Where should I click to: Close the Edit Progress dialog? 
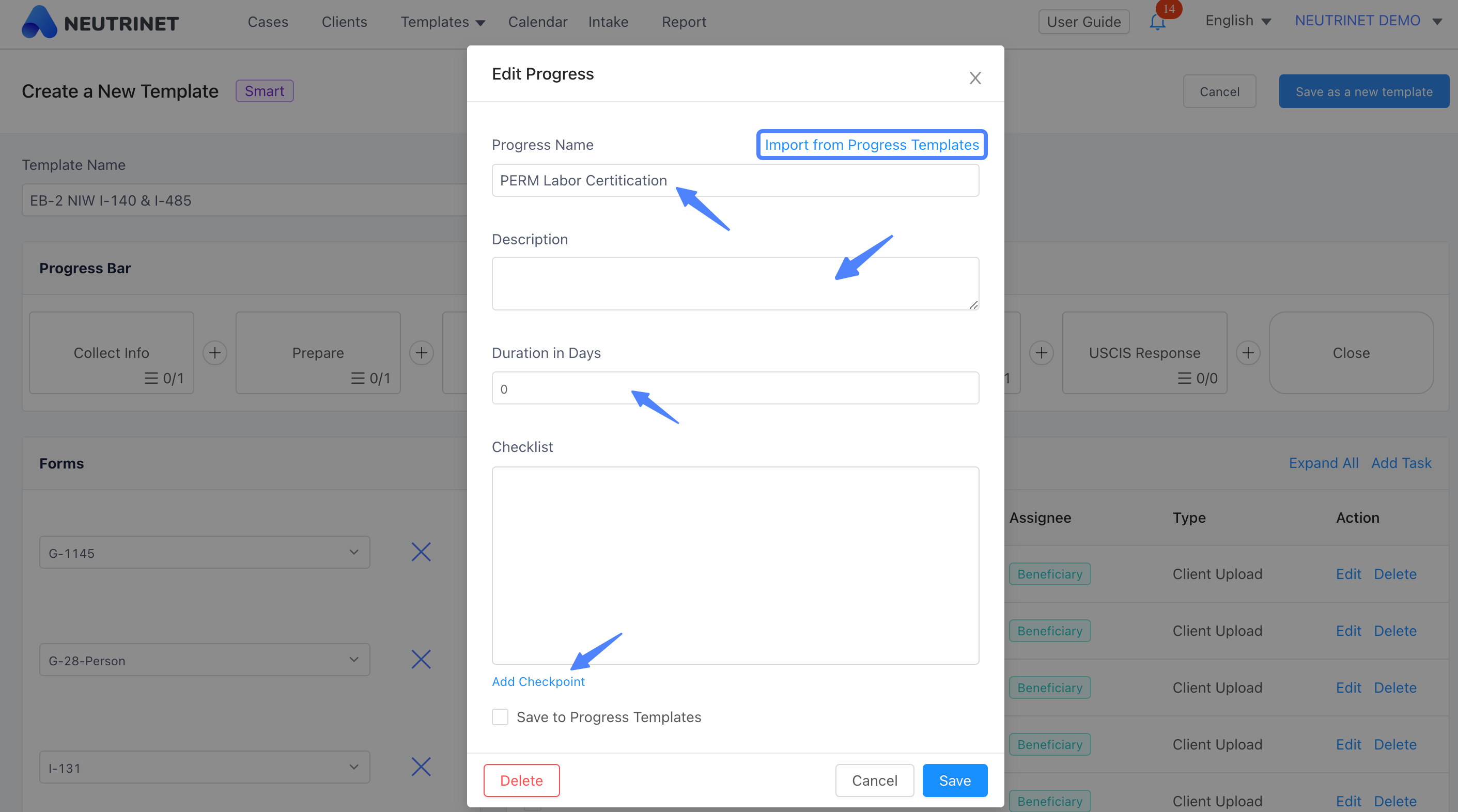[974, 77]
